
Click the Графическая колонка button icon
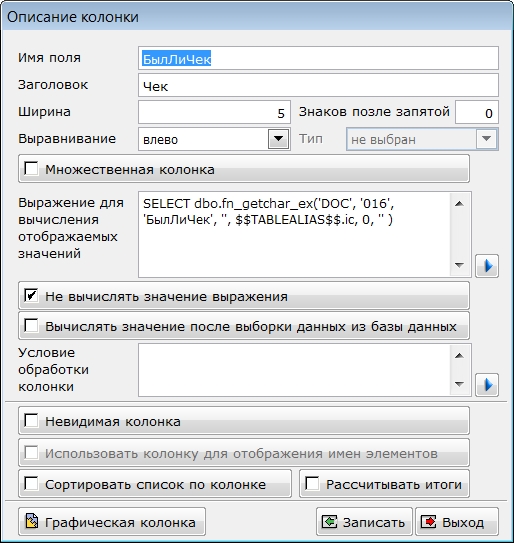click(32, 522)
